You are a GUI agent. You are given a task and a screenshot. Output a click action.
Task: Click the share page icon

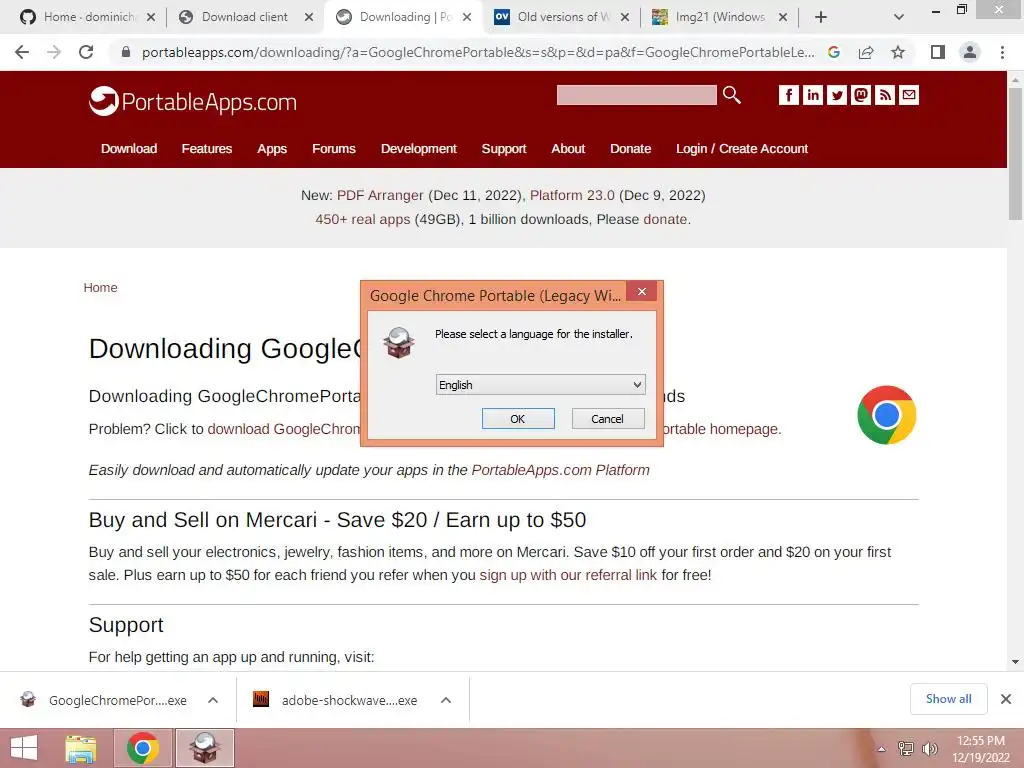[866, 52]
